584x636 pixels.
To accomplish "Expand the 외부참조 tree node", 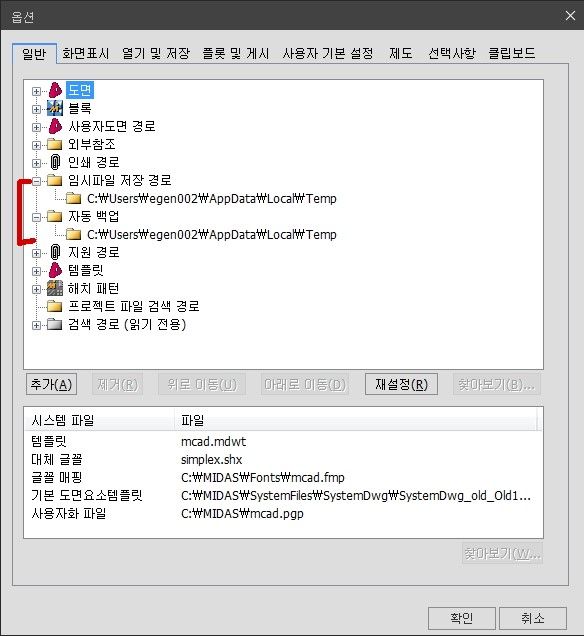I will pos(36,145).
